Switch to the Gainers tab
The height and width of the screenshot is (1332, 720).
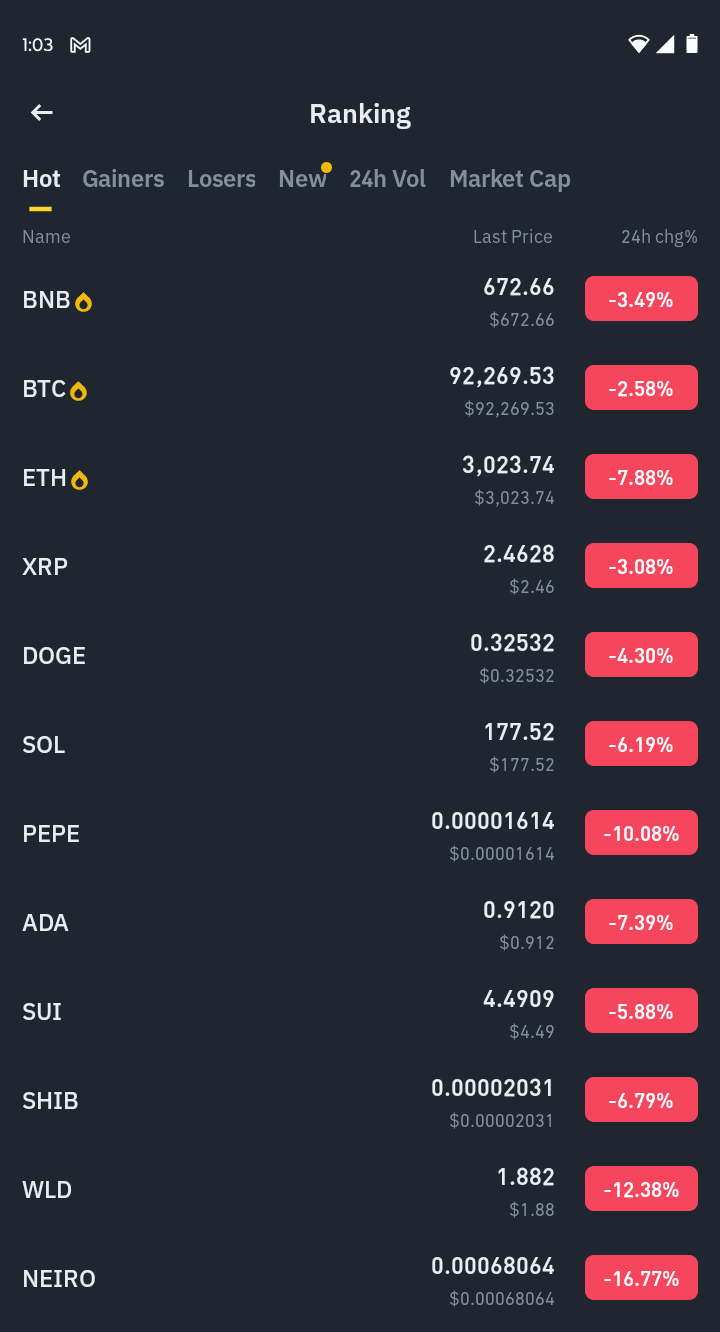click(x=123, y=179)
